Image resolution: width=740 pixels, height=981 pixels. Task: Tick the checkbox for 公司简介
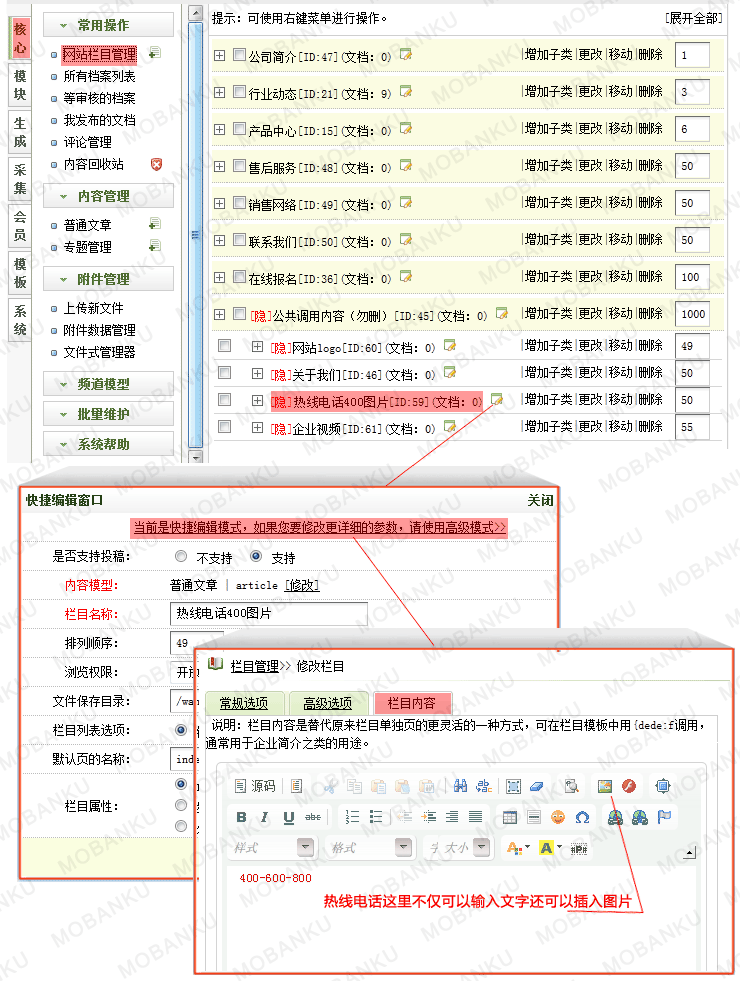239,54
